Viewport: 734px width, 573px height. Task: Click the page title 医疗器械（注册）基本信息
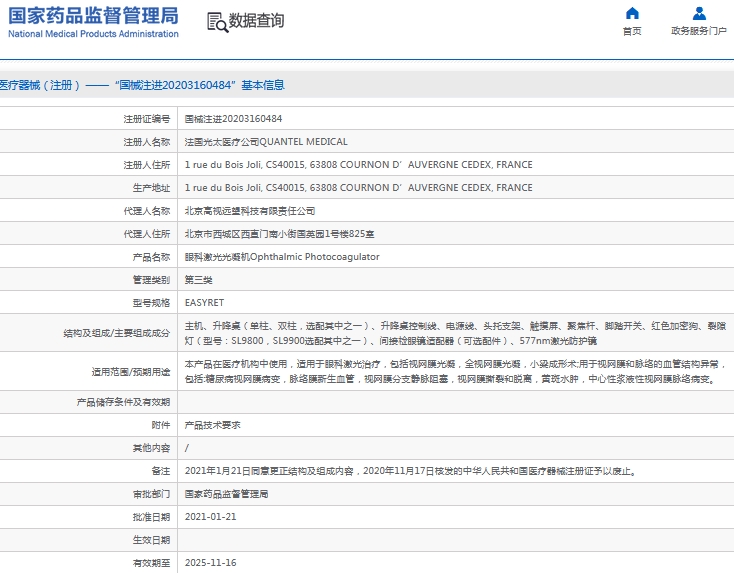(142, 85)
